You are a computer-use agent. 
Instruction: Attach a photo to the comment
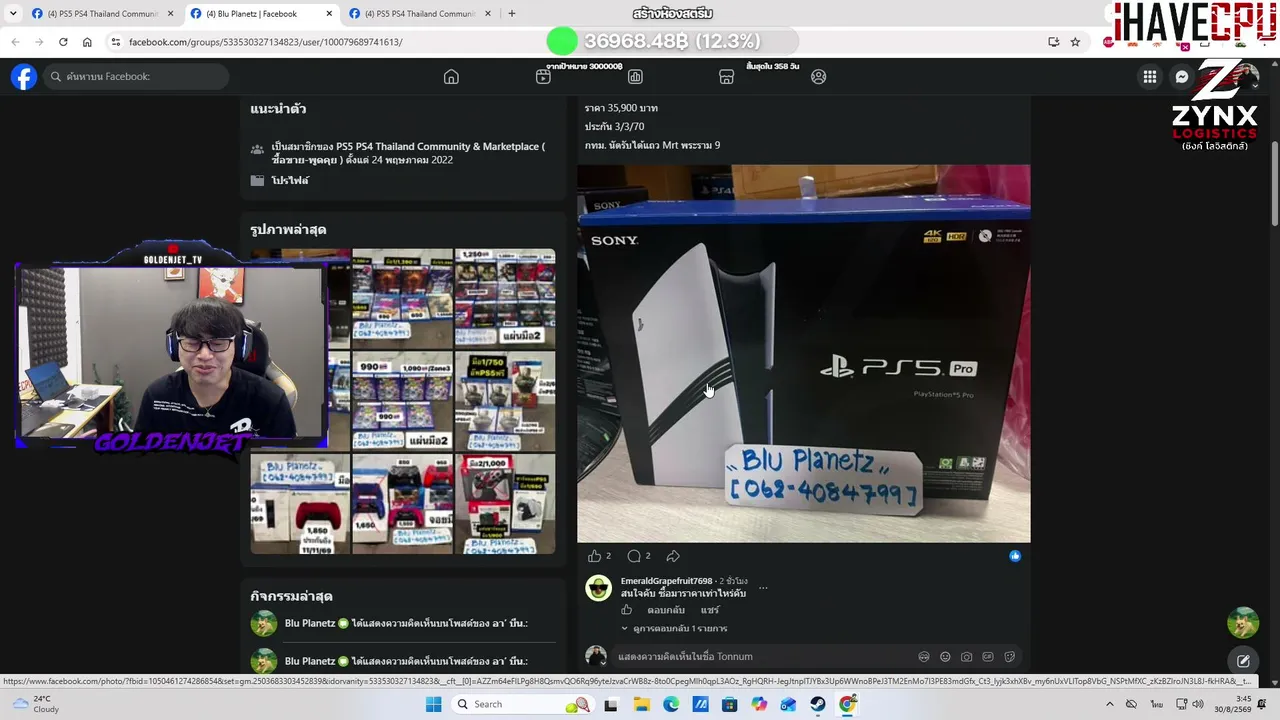point(966,657)
